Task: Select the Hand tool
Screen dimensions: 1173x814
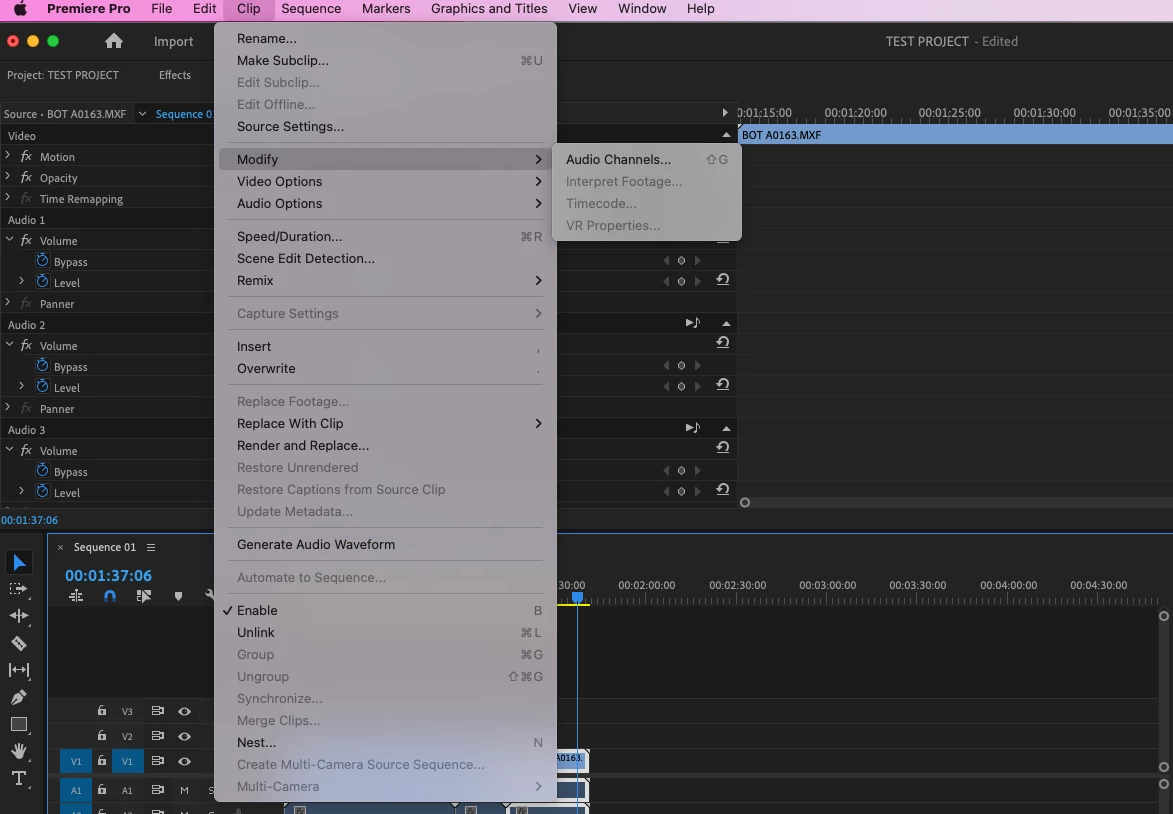Action: click(x=19, y=751)
